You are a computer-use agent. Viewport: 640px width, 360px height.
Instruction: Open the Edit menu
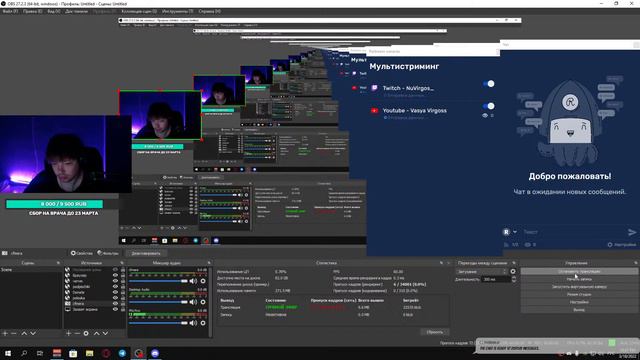coord(32,11)
